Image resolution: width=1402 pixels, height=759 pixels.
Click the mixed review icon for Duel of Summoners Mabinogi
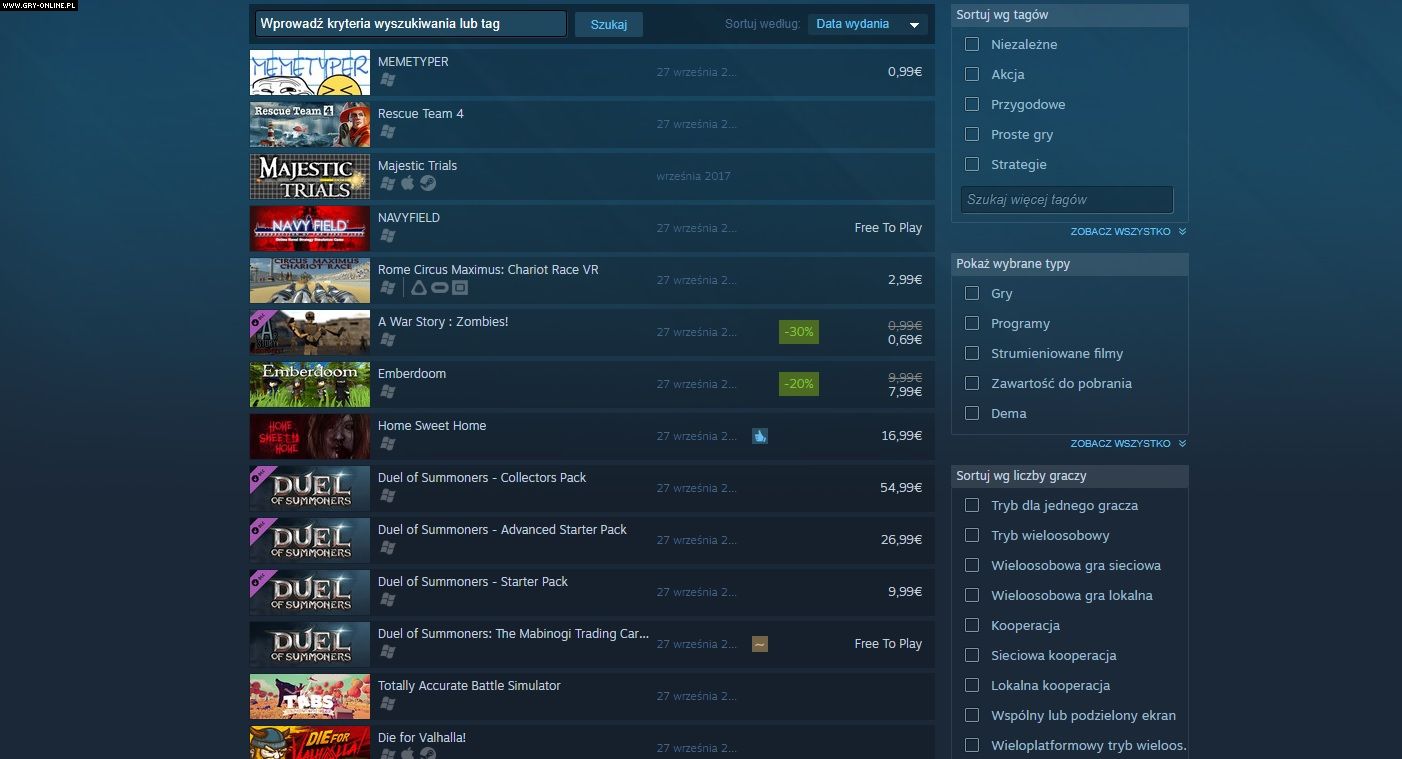coord(760,644)
